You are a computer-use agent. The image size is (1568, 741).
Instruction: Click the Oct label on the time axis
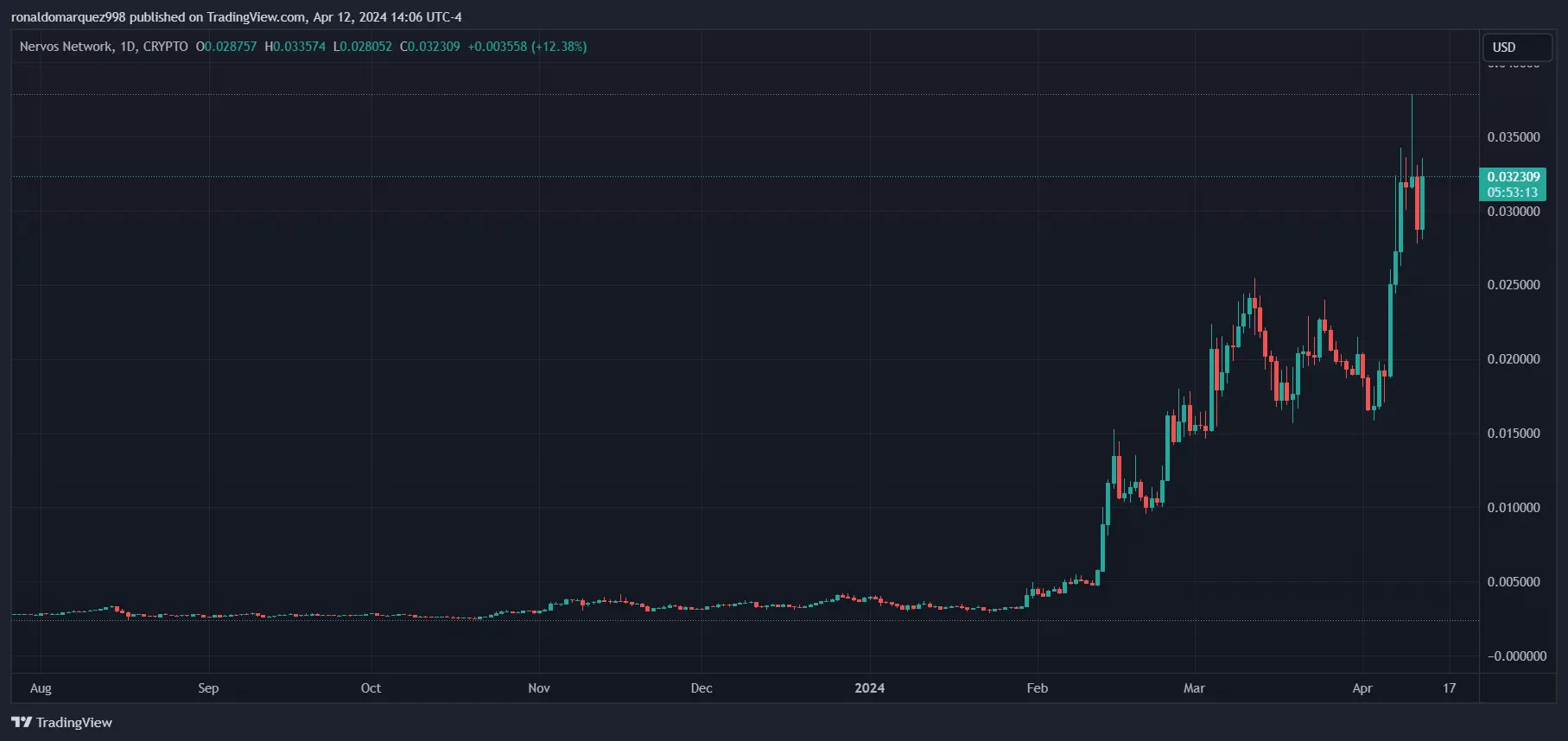click(x=371, y=688)
